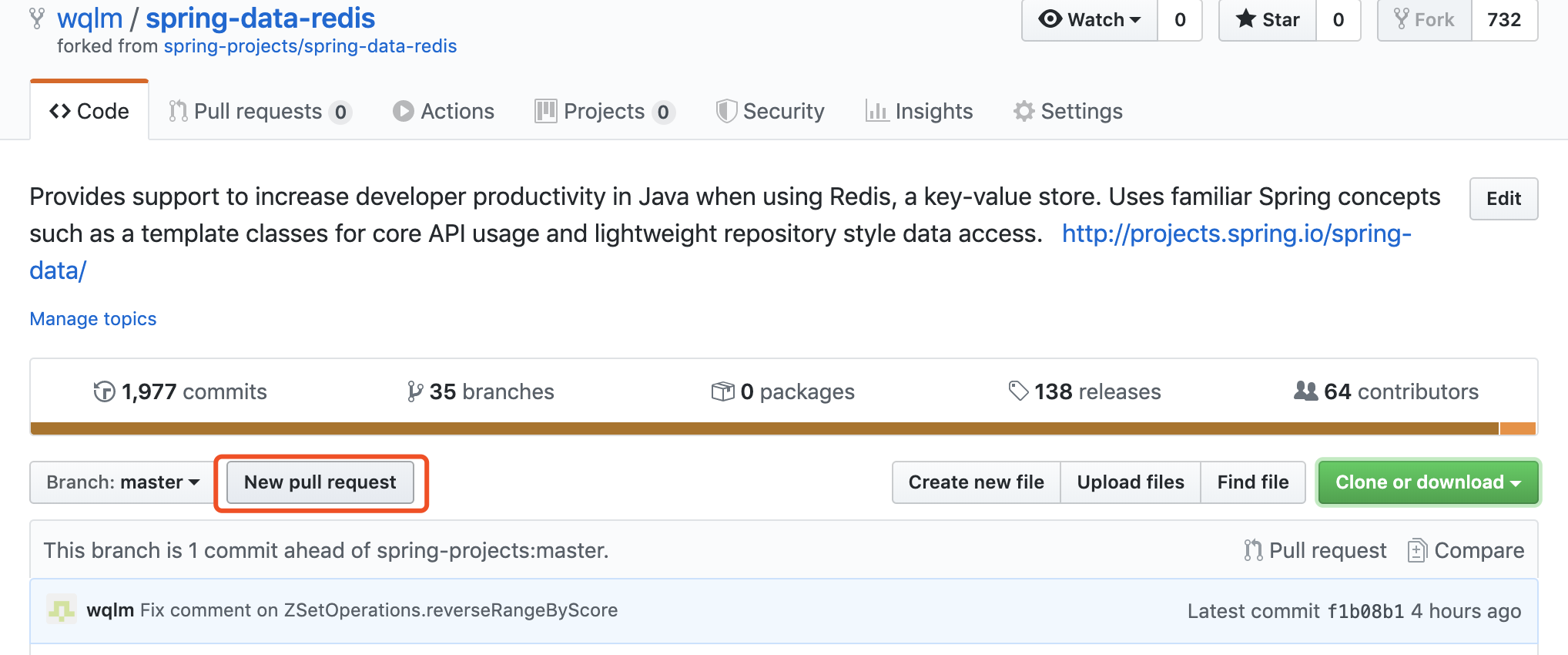Select the Code tab
The height and width of the screenshot is (655, 1568).
(x=89, y=111)
